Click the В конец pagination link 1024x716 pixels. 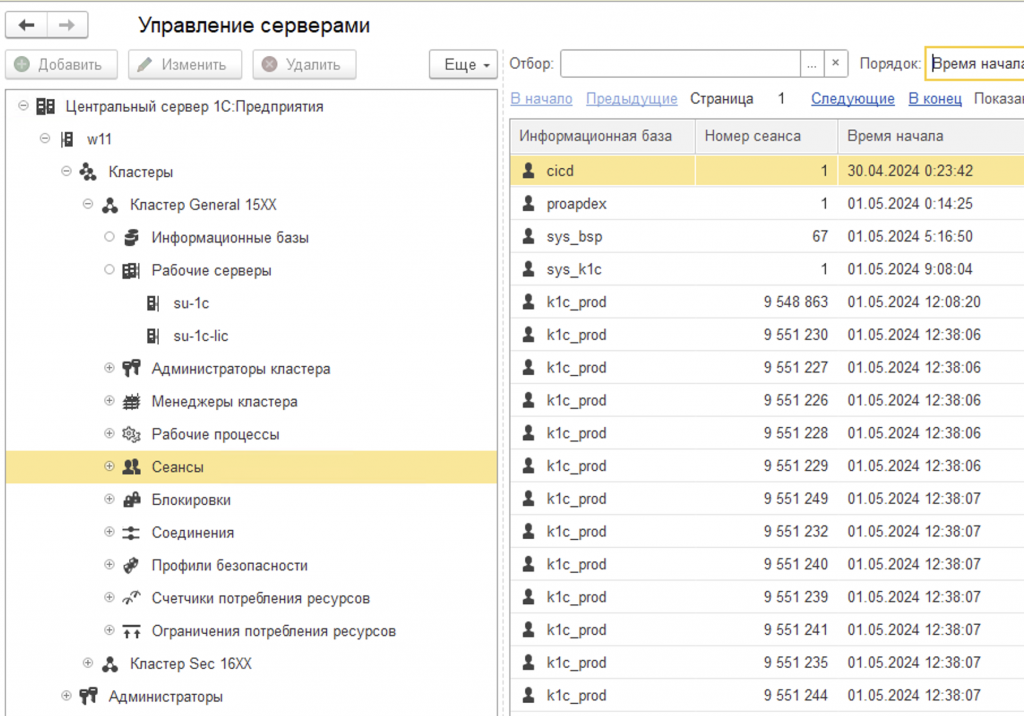point(934,99)
